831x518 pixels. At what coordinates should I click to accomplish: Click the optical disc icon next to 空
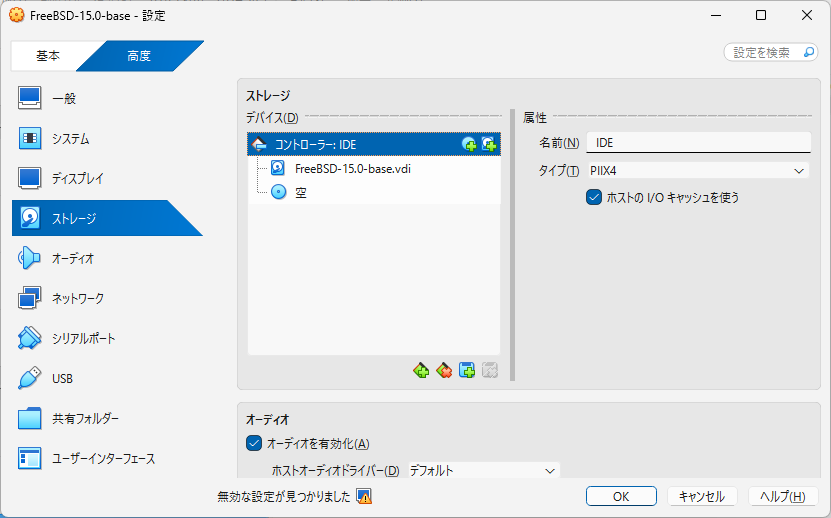click(x=279, y=192)
